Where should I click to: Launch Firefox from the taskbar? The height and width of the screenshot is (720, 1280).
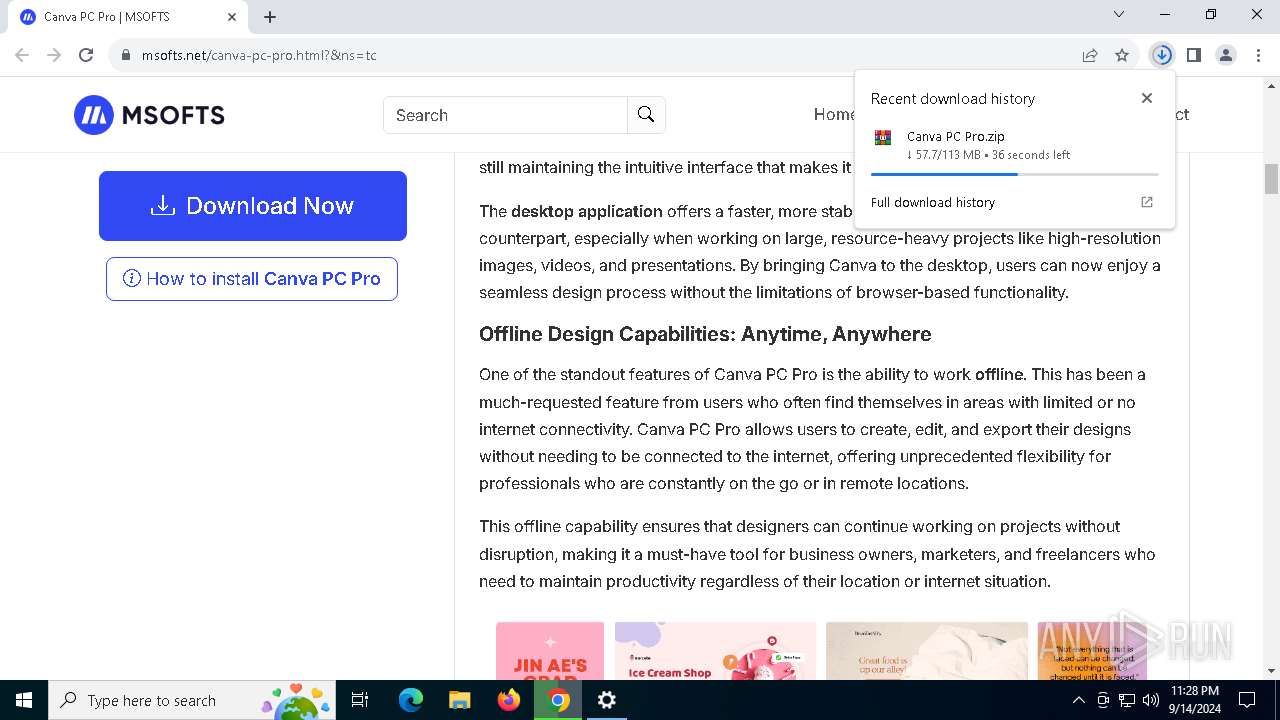tap(509, 700)
